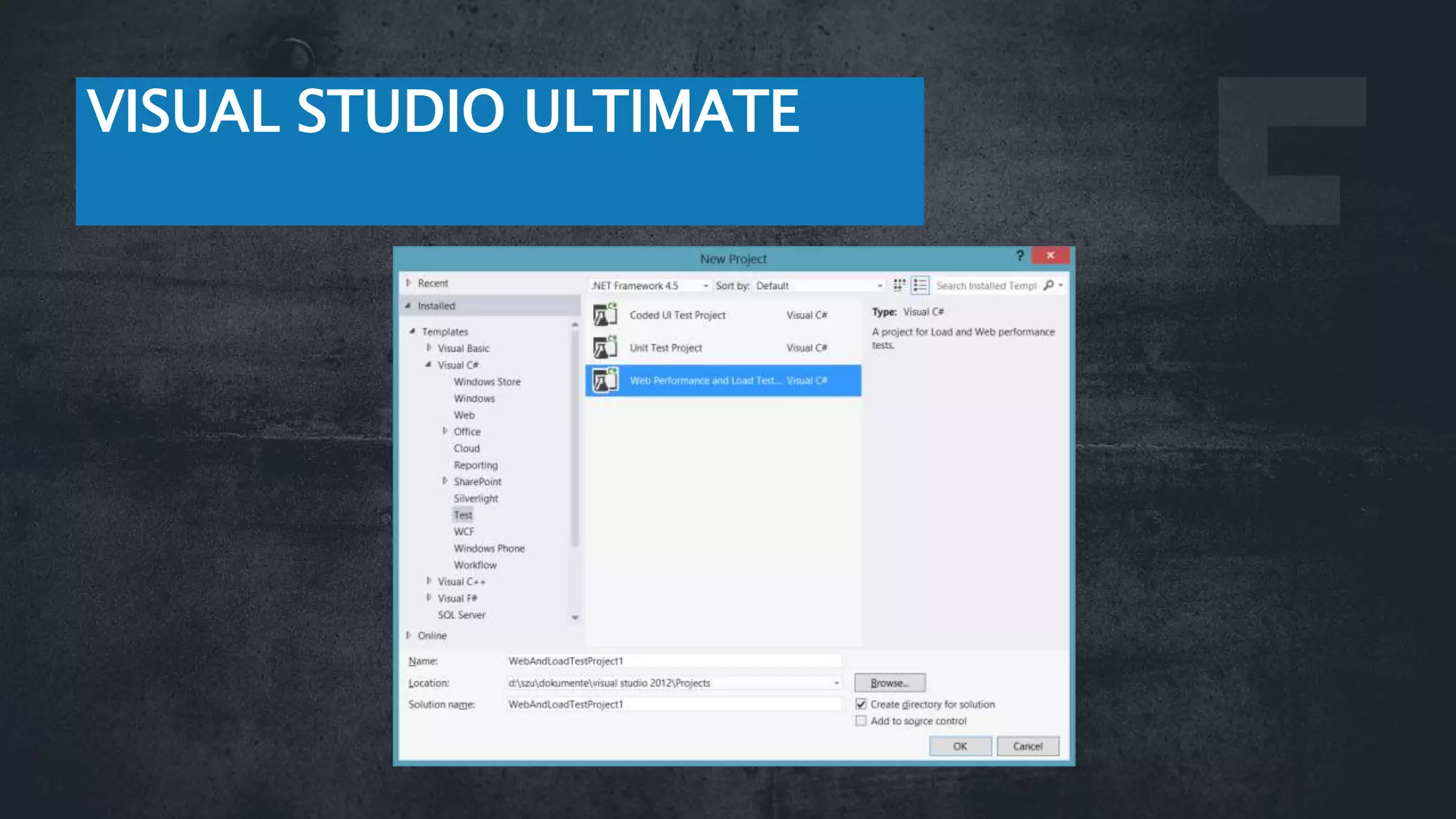
Task: Enable Add to source control checkbox
Action: [861, 721]
